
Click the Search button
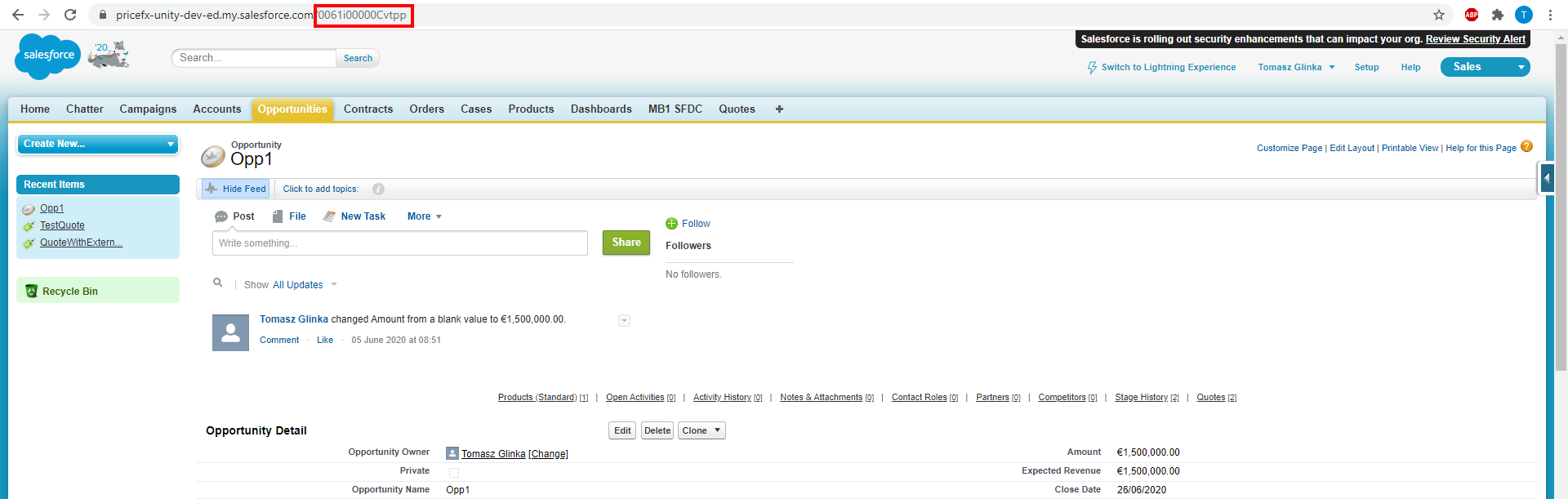[358, 58]
